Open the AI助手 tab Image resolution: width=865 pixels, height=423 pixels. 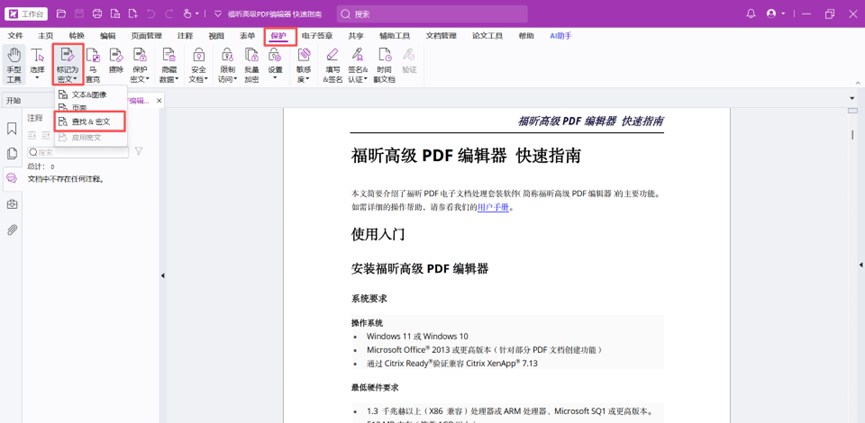[x=561, y=35]
